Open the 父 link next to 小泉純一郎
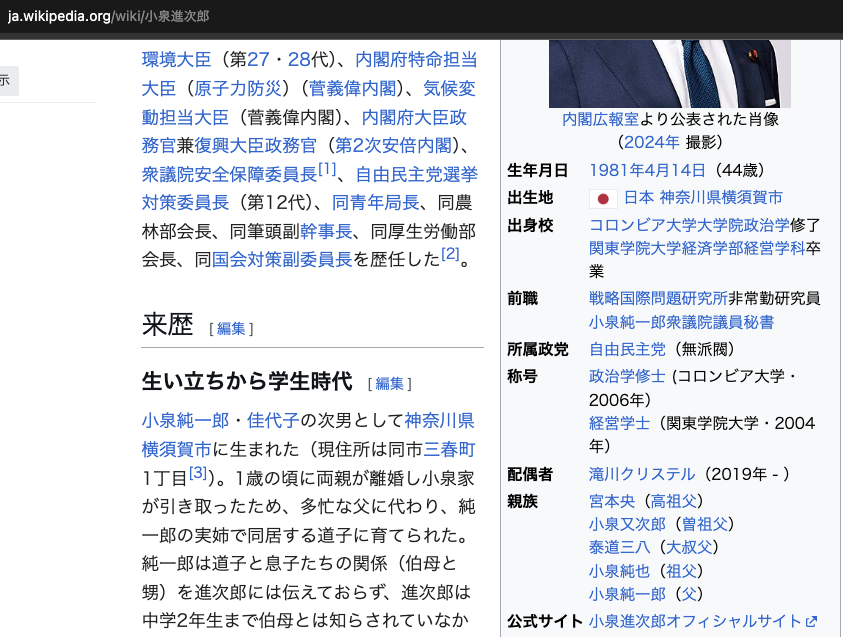This screenshot has width=843, height=637. 689,594
